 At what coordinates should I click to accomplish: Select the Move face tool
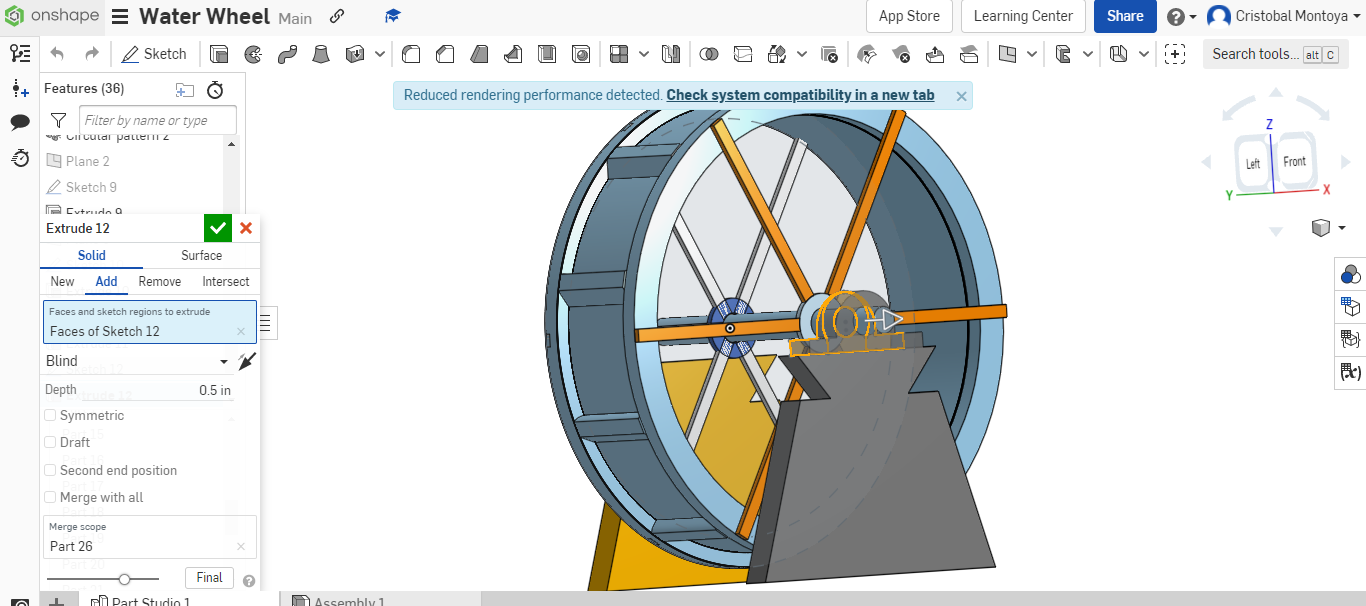[x=935, y=54]
